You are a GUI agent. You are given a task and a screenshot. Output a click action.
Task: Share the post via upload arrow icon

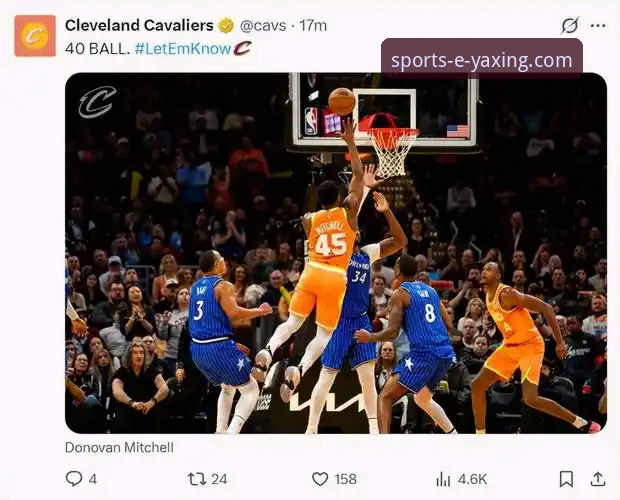pyautogui.click(x=598, y=479)
